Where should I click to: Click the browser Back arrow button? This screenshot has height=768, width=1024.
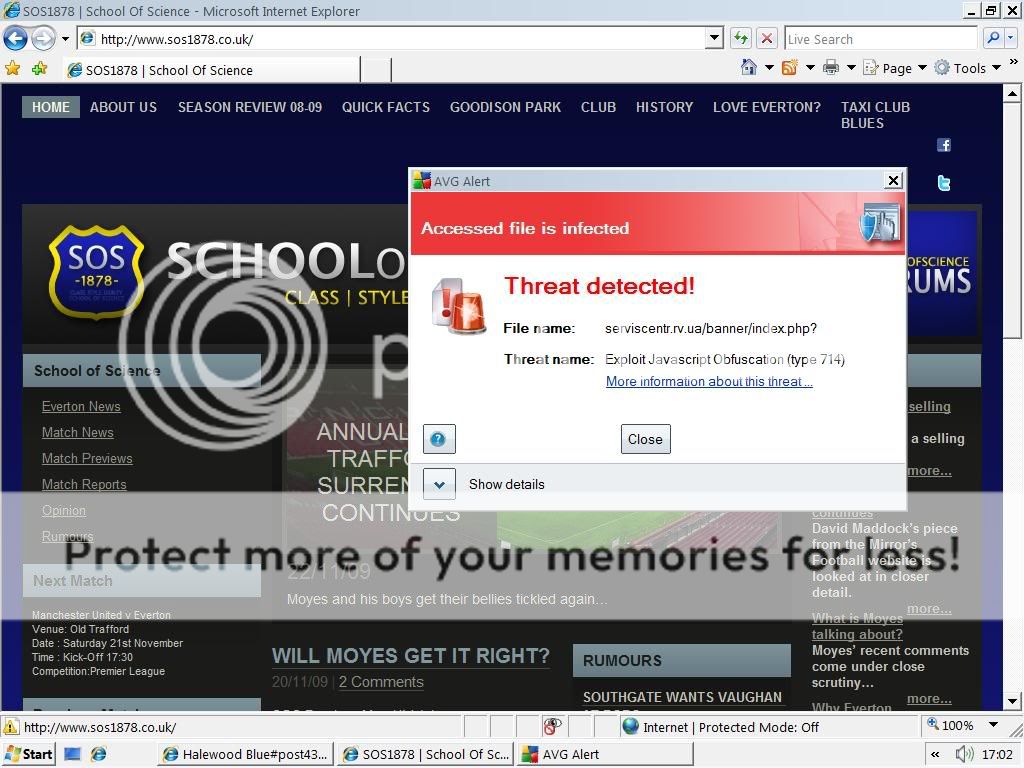click(15, 39)
